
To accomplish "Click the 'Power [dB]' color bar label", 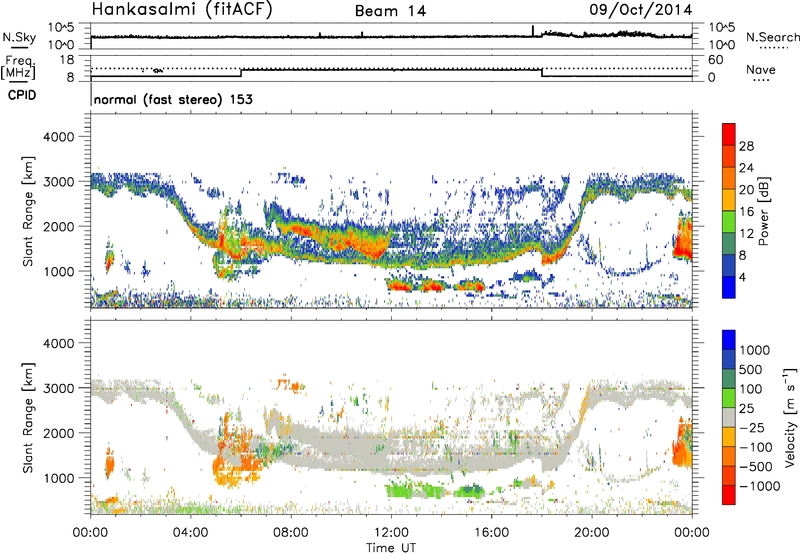I will click(763, 211).
